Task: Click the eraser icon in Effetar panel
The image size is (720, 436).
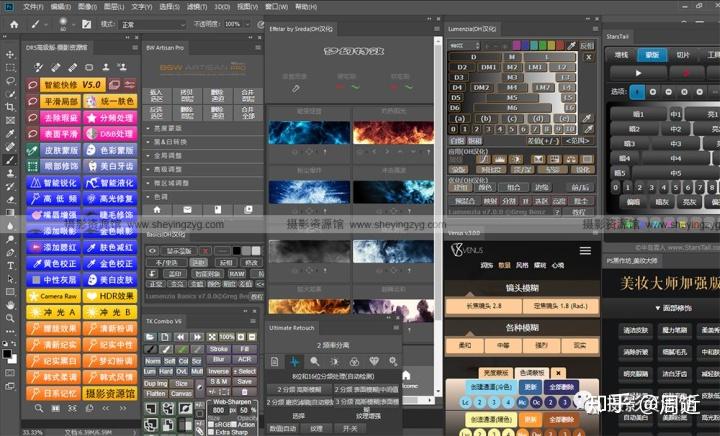Action: [296, 89]
